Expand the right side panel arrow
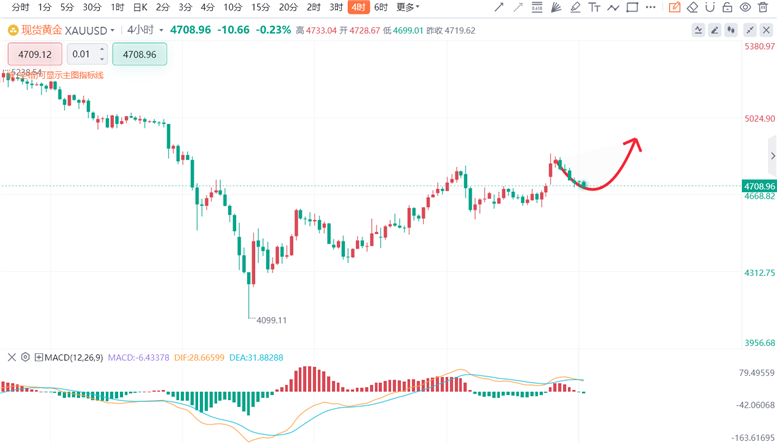The height and width of the screenshot is (444, 777). pyautogui.click(x=771, y=157)
